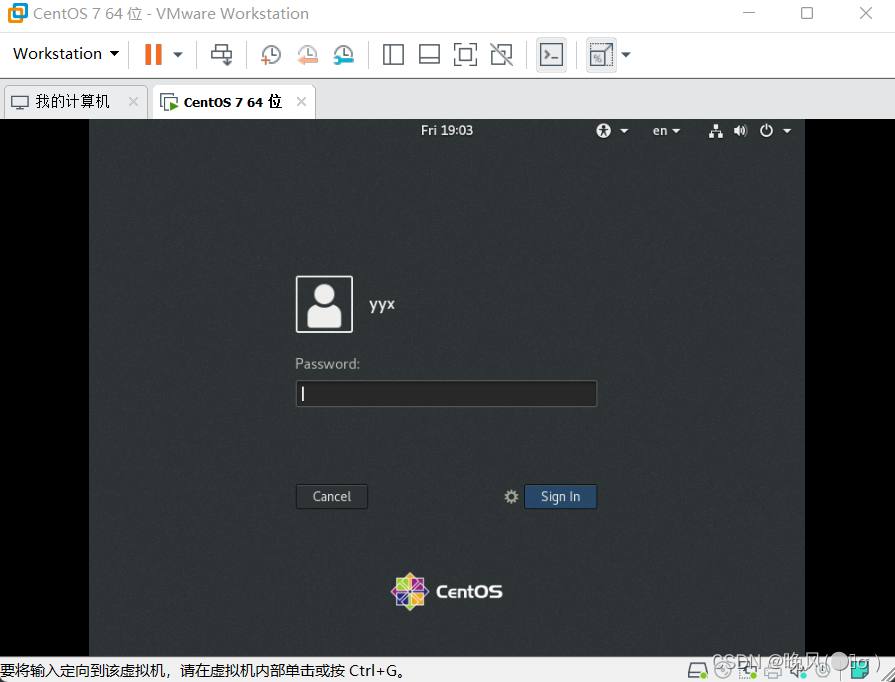The width and height of the screenshot is (895, 682).
Task: Maximize the VMware Workstation window
Action: [x=807, y=13]
